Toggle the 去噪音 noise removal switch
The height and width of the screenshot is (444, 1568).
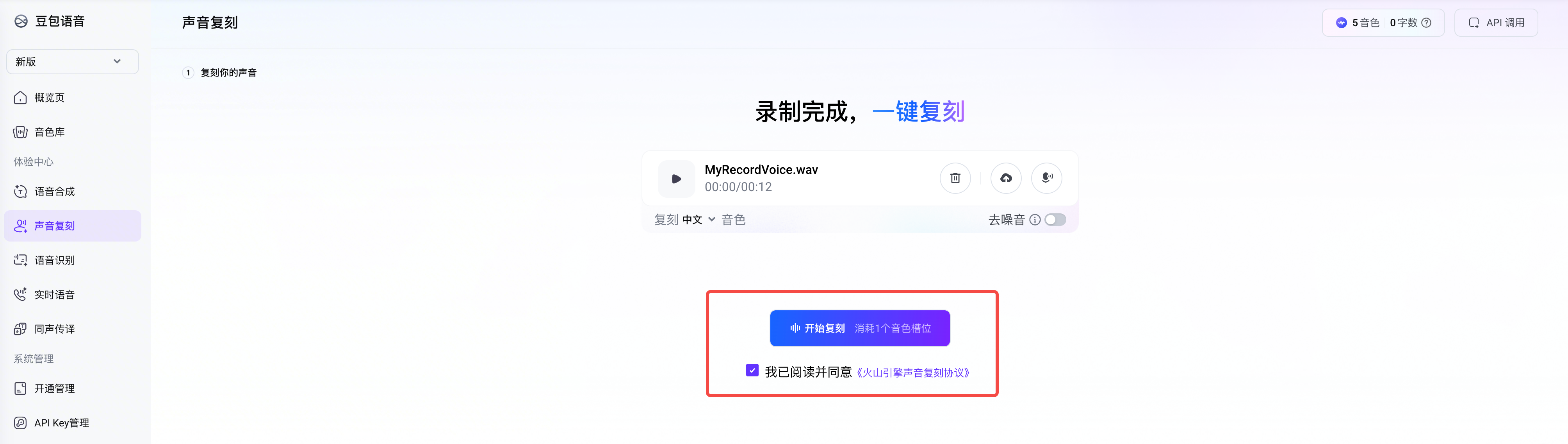[x=1055, y=220]
